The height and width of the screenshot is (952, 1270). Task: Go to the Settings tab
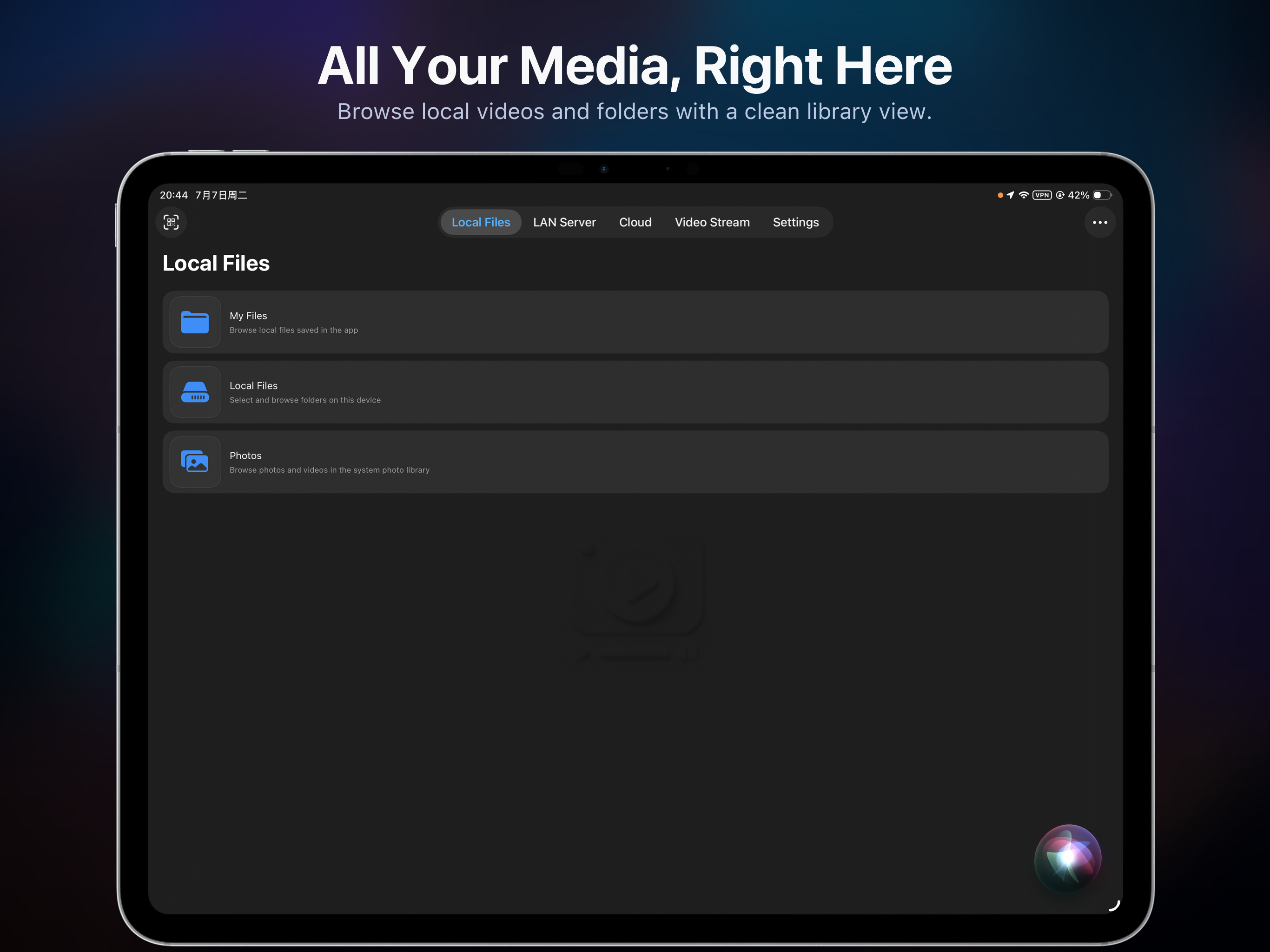(795, 222)
